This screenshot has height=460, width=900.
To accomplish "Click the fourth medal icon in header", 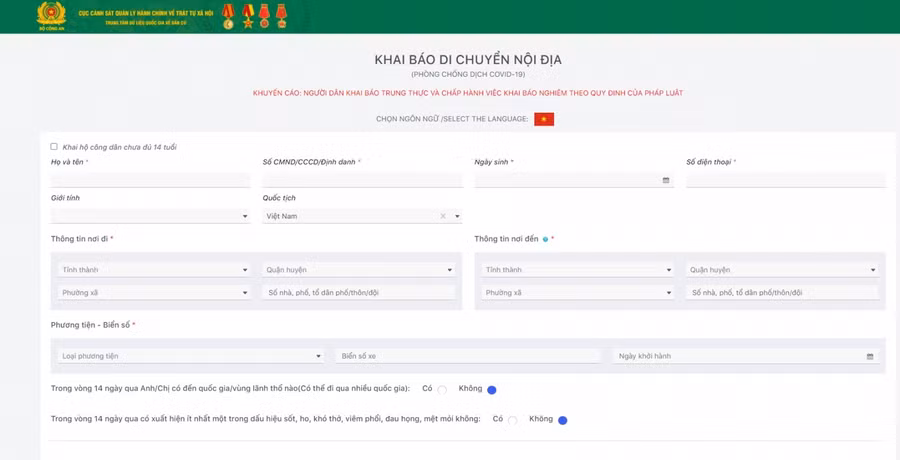I will tap(281, 16).
